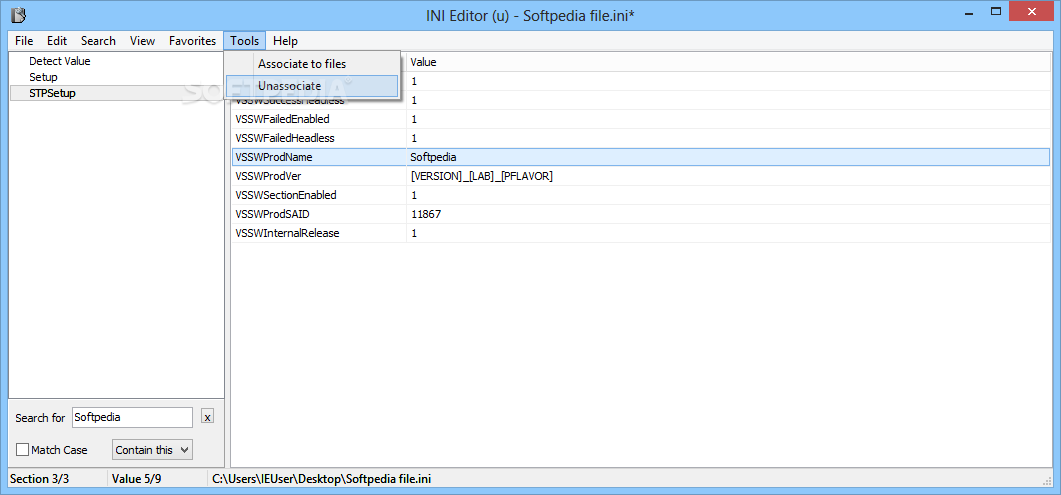This screenshot has width=1061, height=495.
Task: Maximize the INI Editor window
Action: (995, 11)
